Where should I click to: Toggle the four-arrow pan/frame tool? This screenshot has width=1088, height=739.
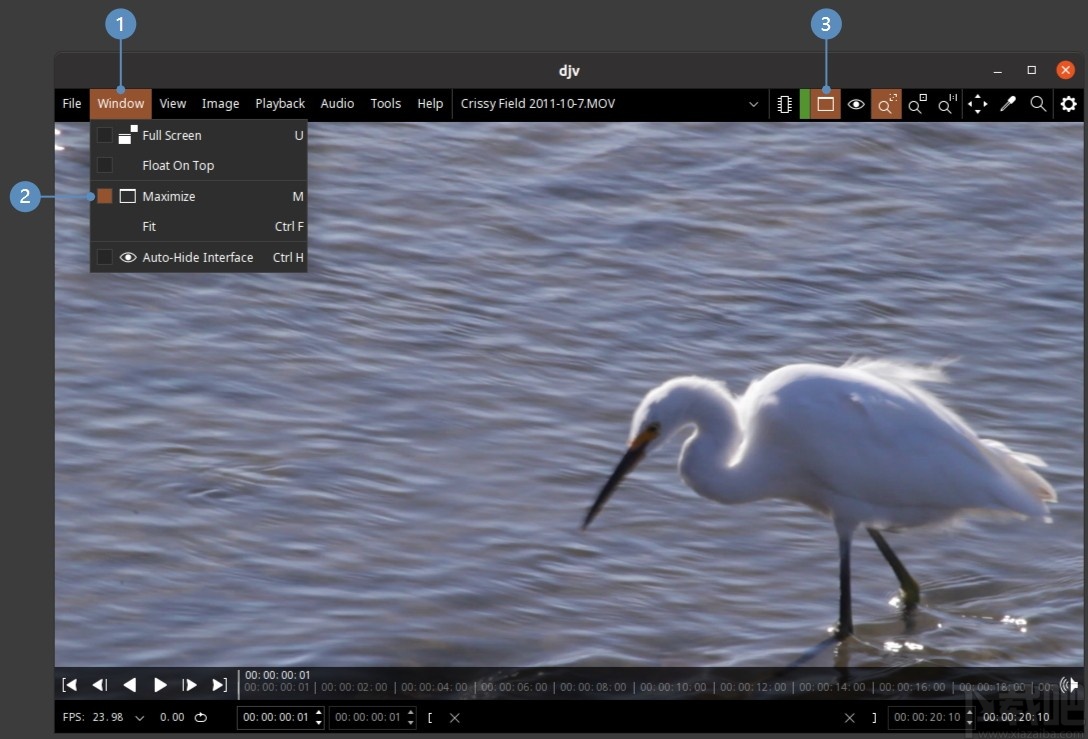977,104
